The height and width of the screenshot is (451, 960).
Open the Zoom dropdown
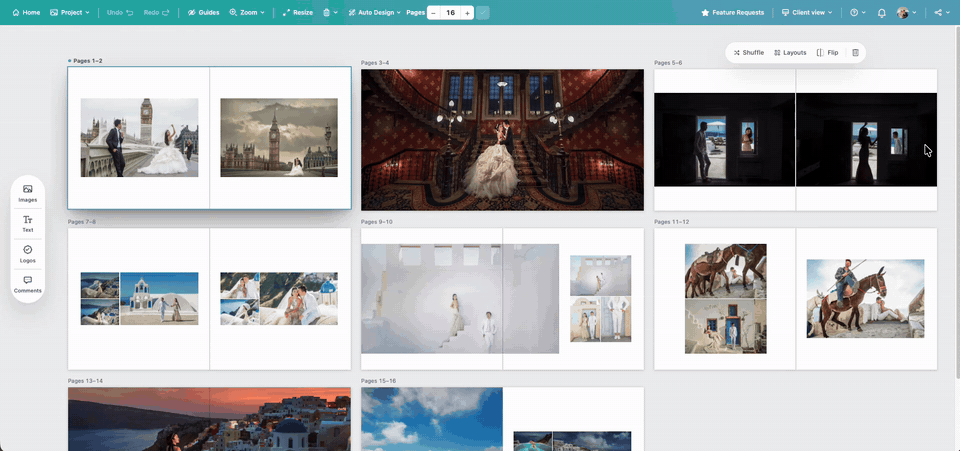coord(247,12)
